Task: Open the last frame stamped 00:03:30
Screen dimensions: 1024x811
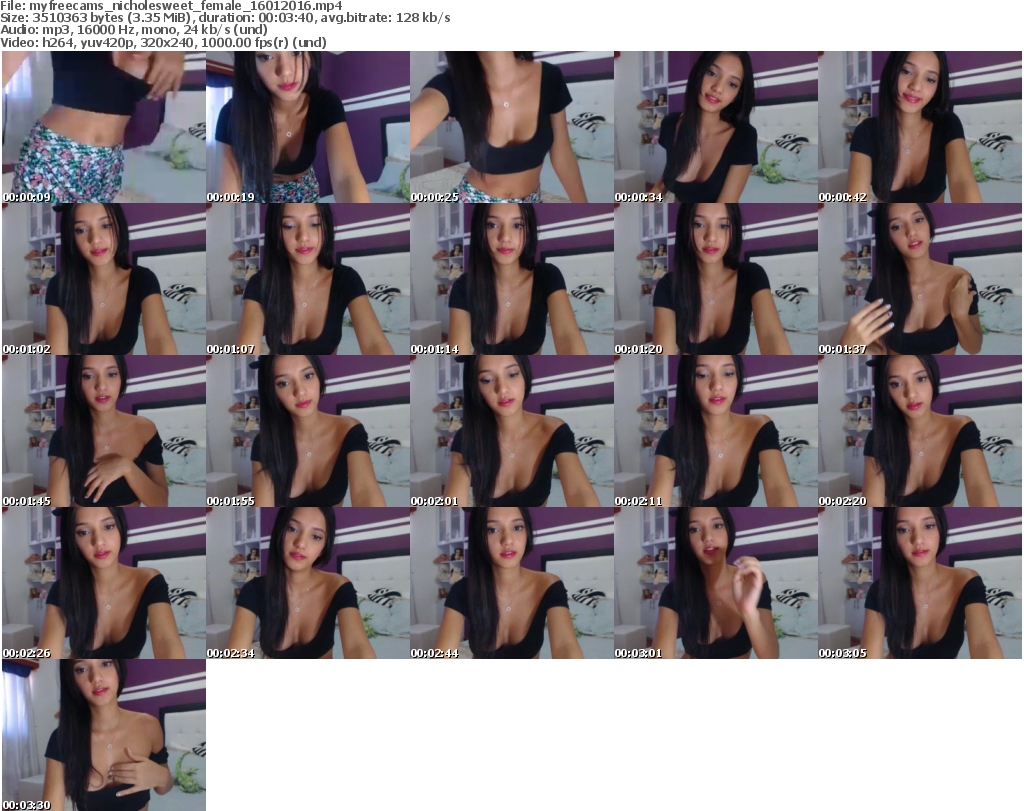Action: [x=104, y=735]
